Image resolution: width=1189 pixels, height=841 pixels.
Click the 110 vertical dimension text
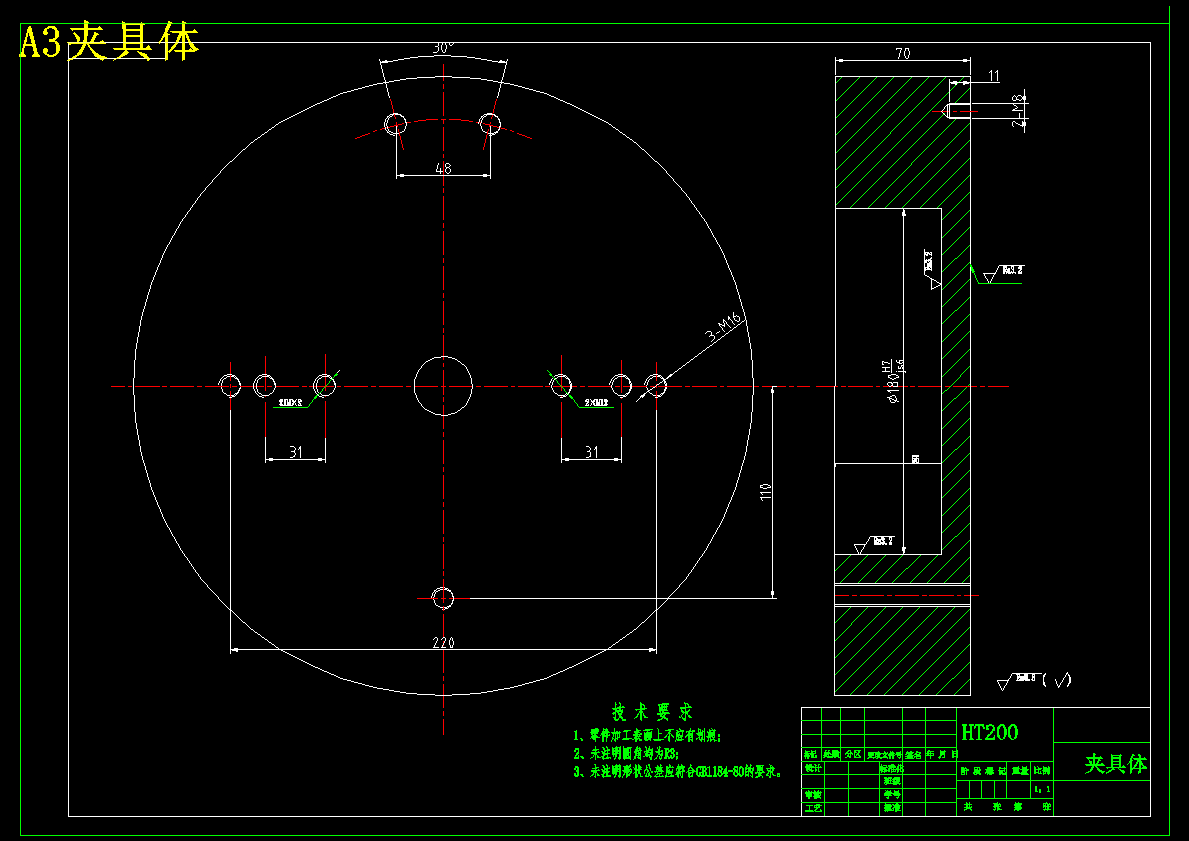point(766,491)
